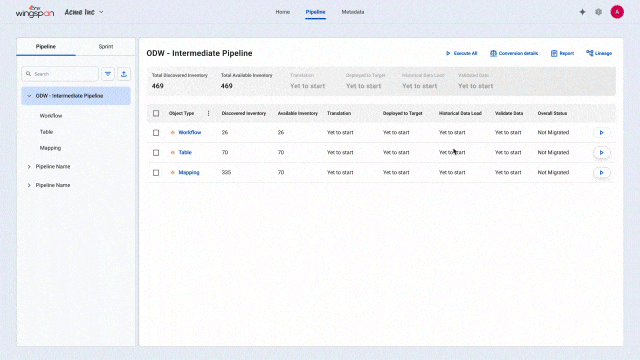Run the Table row play button
Image resolution: width=640 pixels, height=360 pixels.
pyautogui.click(x=602, y=153)
